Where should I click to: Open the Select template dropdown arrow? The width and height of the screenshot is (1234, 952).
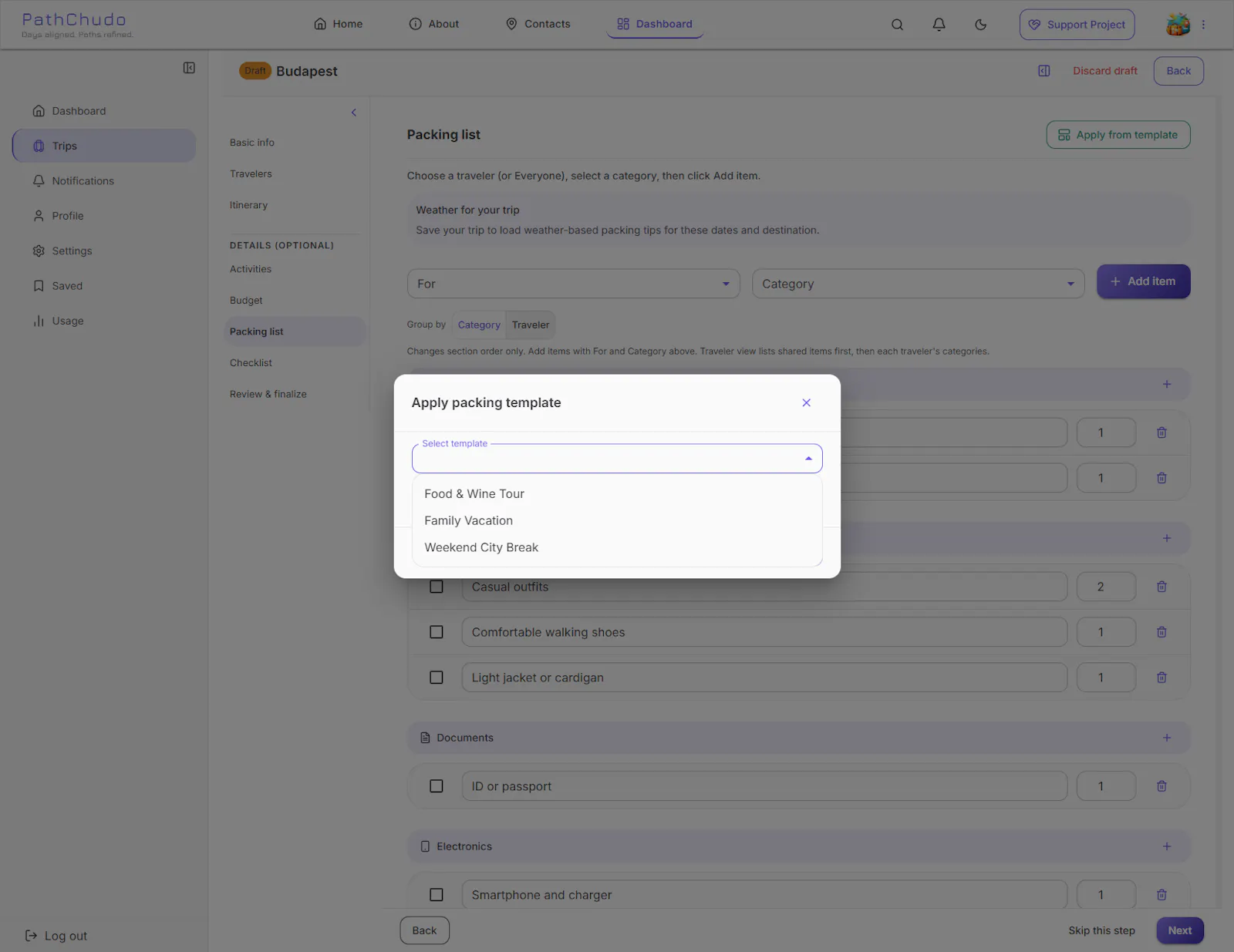point(808,459)
